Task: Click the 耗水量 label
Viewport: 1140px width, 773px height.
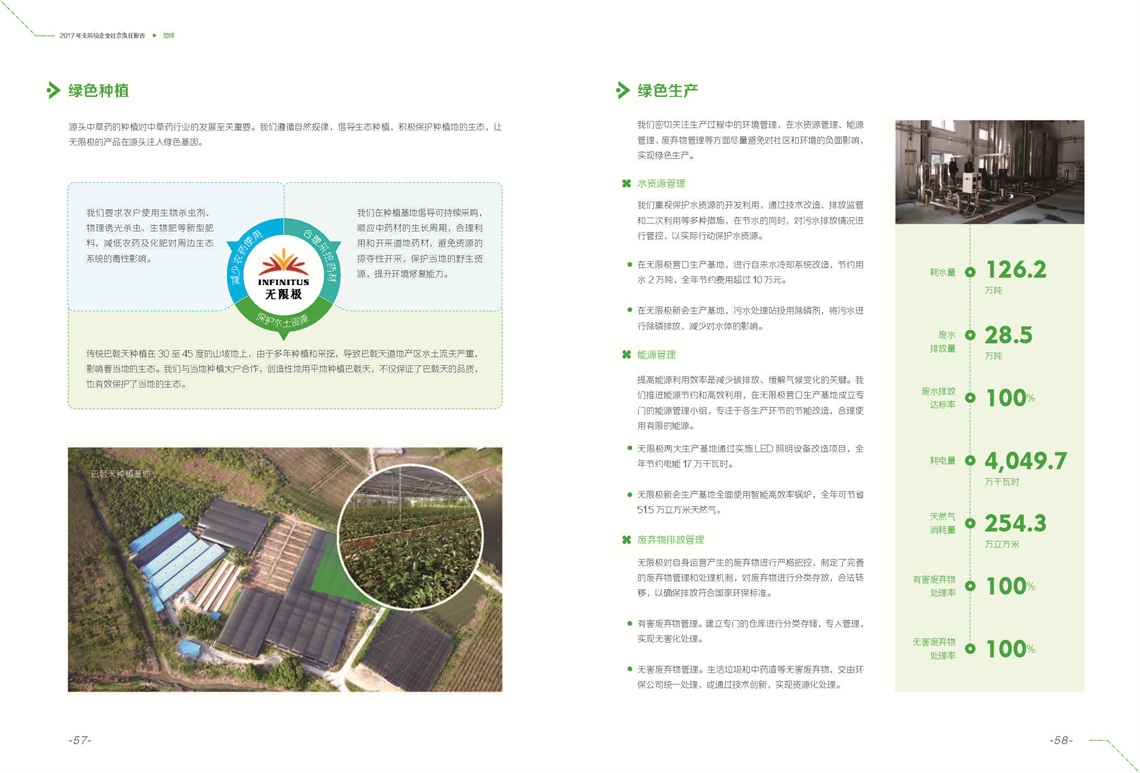Action: 943,273
